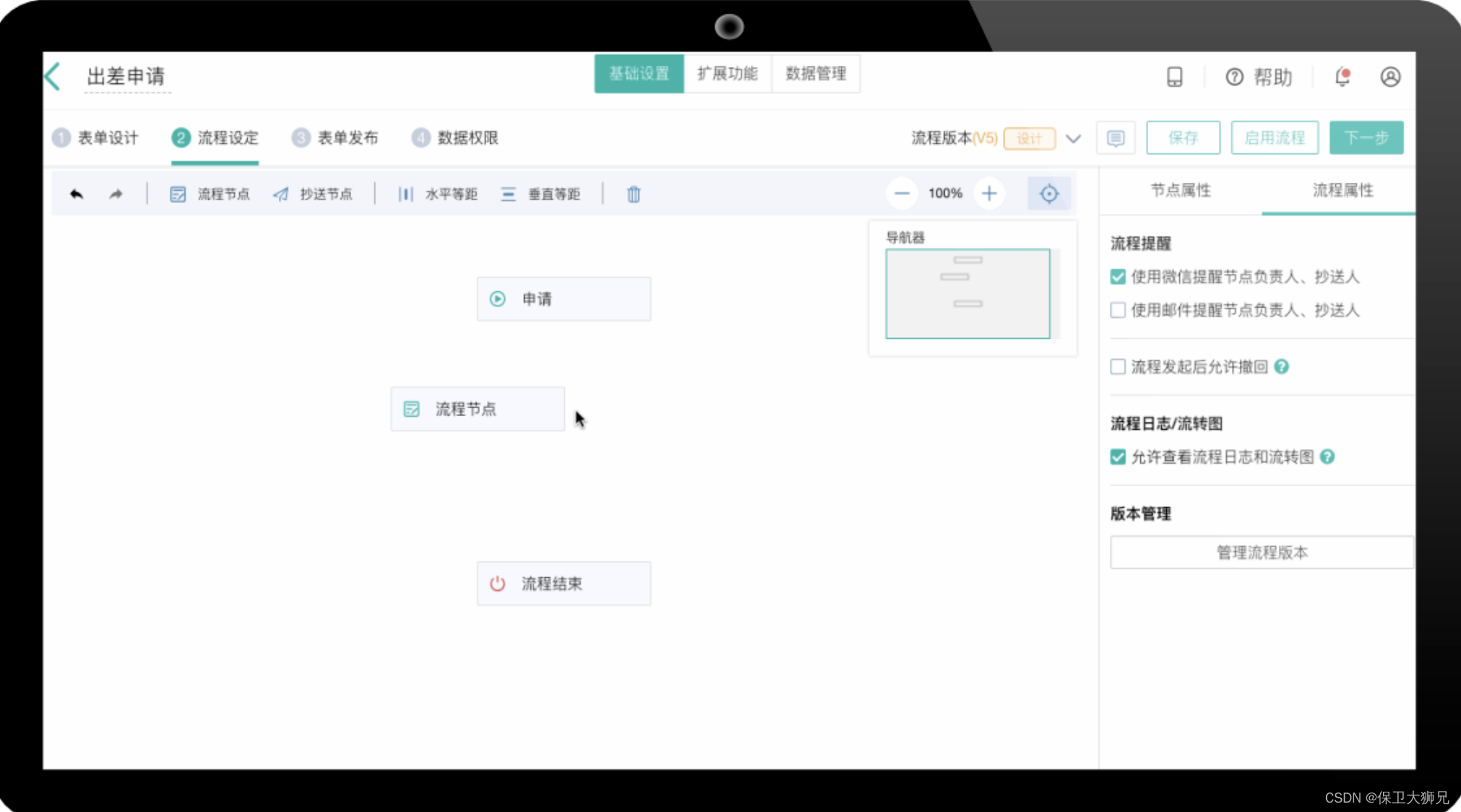
Task: Click the undo arrow icon
Action: (x=77, y=194)
